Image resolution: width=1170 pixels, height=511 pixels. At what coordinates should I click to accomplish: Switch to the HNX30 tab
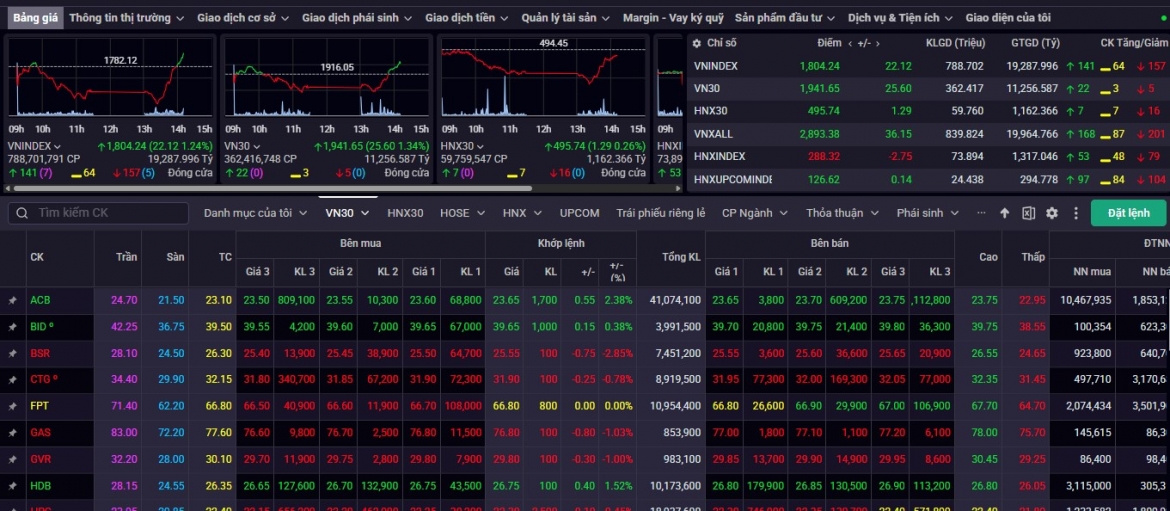[405, 213]
